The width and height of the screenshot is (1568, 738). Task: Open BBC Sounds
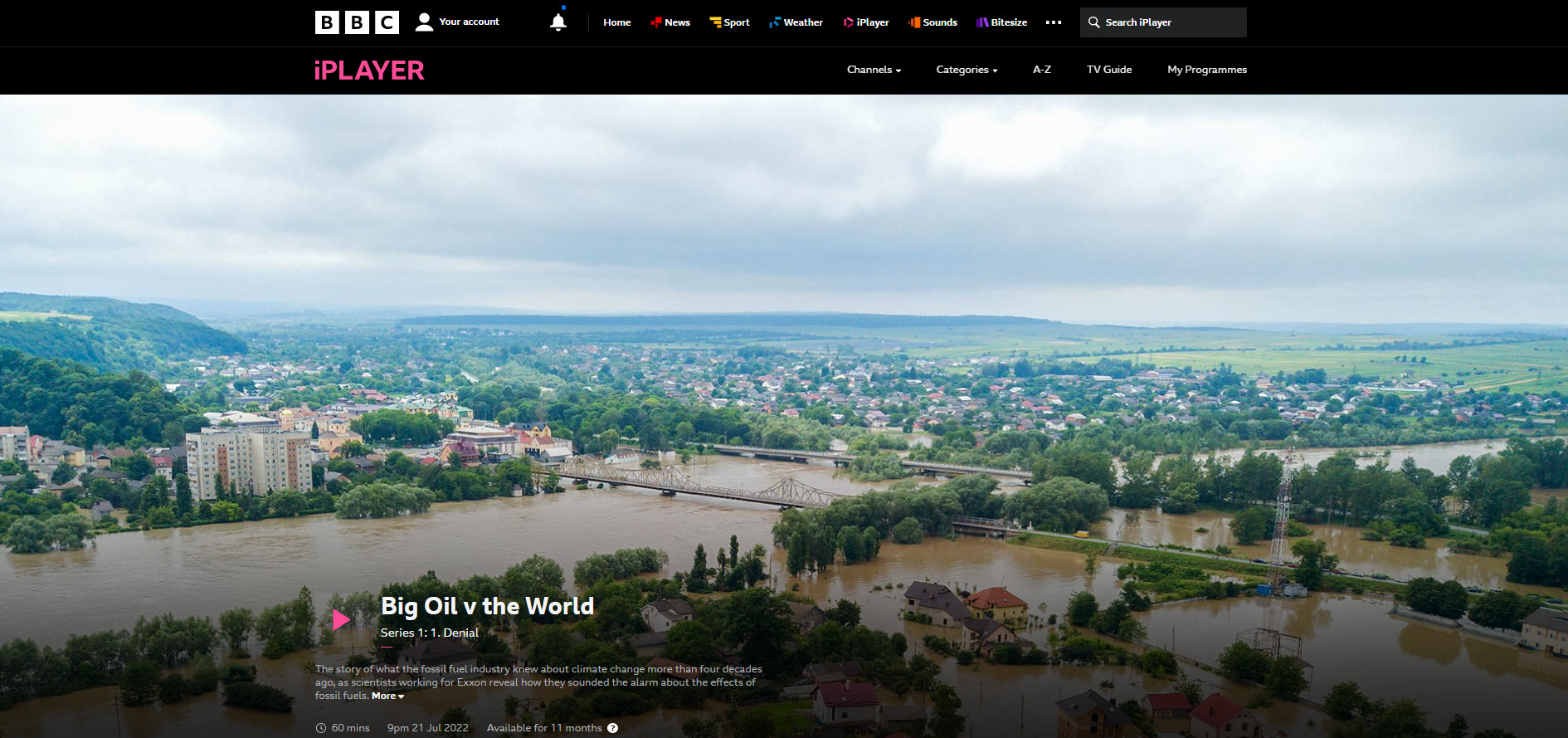click(x=933, y=22)
